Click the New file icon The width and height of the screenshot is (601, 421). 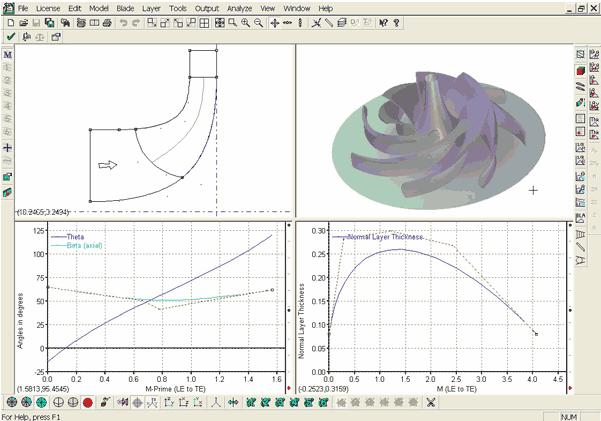(11, 23)
